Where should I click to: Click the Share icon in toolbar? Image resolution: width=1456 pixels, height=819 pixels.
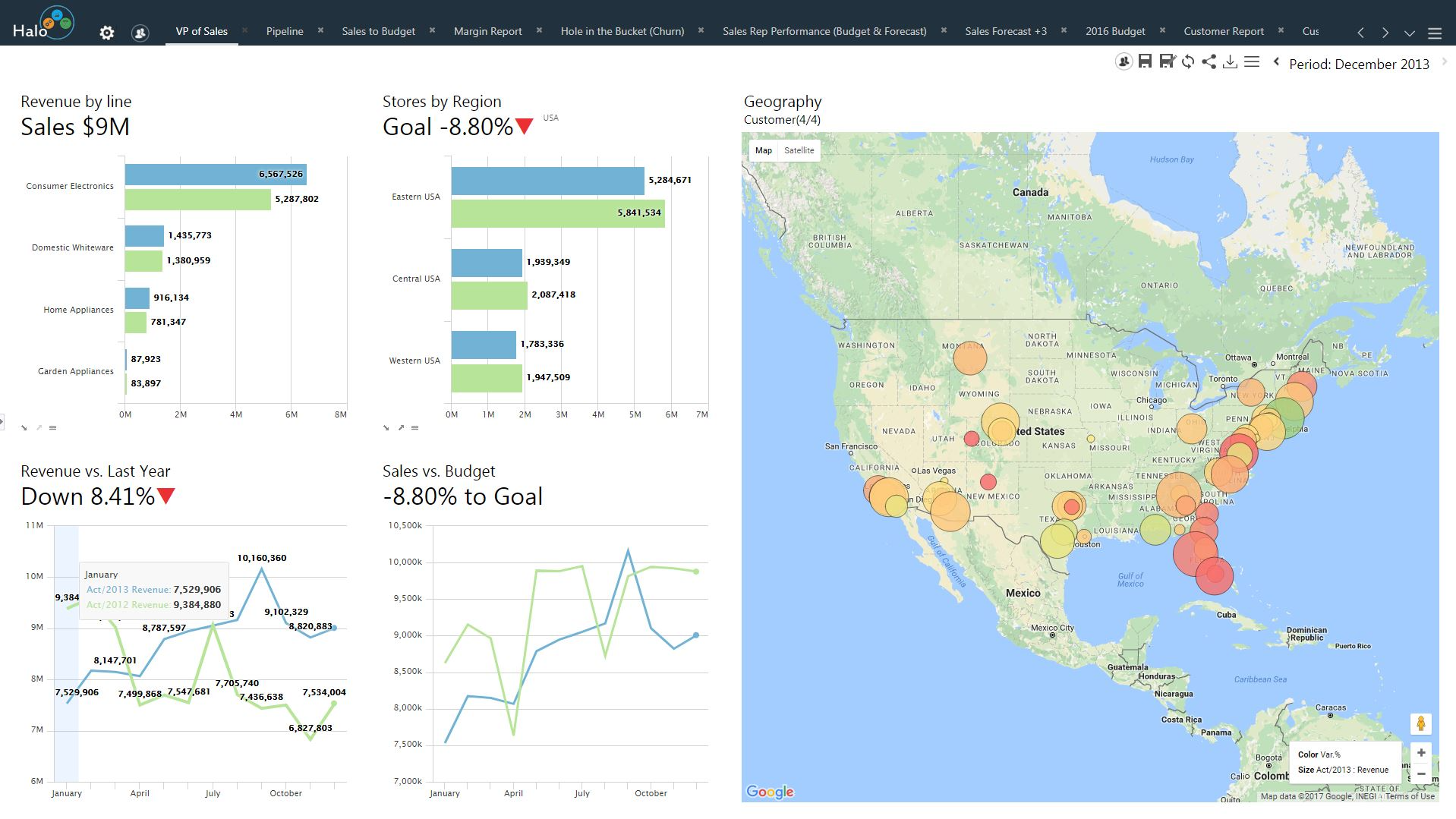(x=1209, y=62)
